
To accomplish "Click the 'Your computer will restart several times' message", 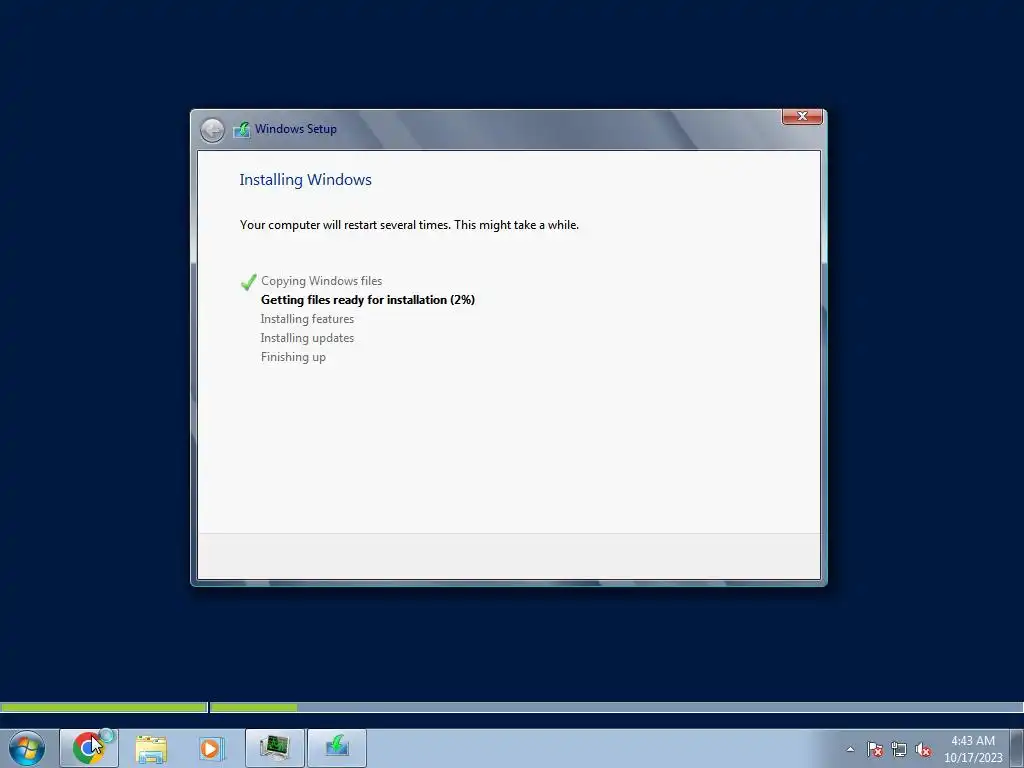I will pyautogui.click(x=409, y=225).
